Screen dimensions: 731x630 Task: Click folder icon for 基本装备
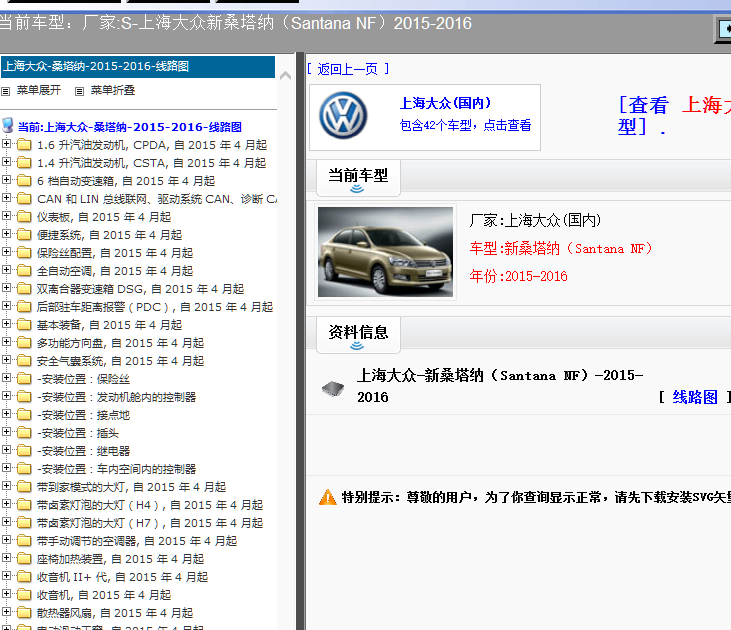[24, 325]
